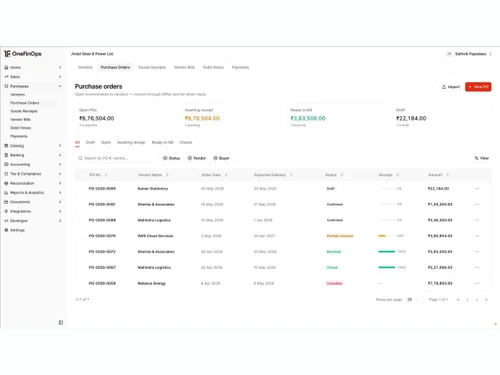Collapse the sidebar with the panel icon
500x375 pixels.
(x=61, y=322)
